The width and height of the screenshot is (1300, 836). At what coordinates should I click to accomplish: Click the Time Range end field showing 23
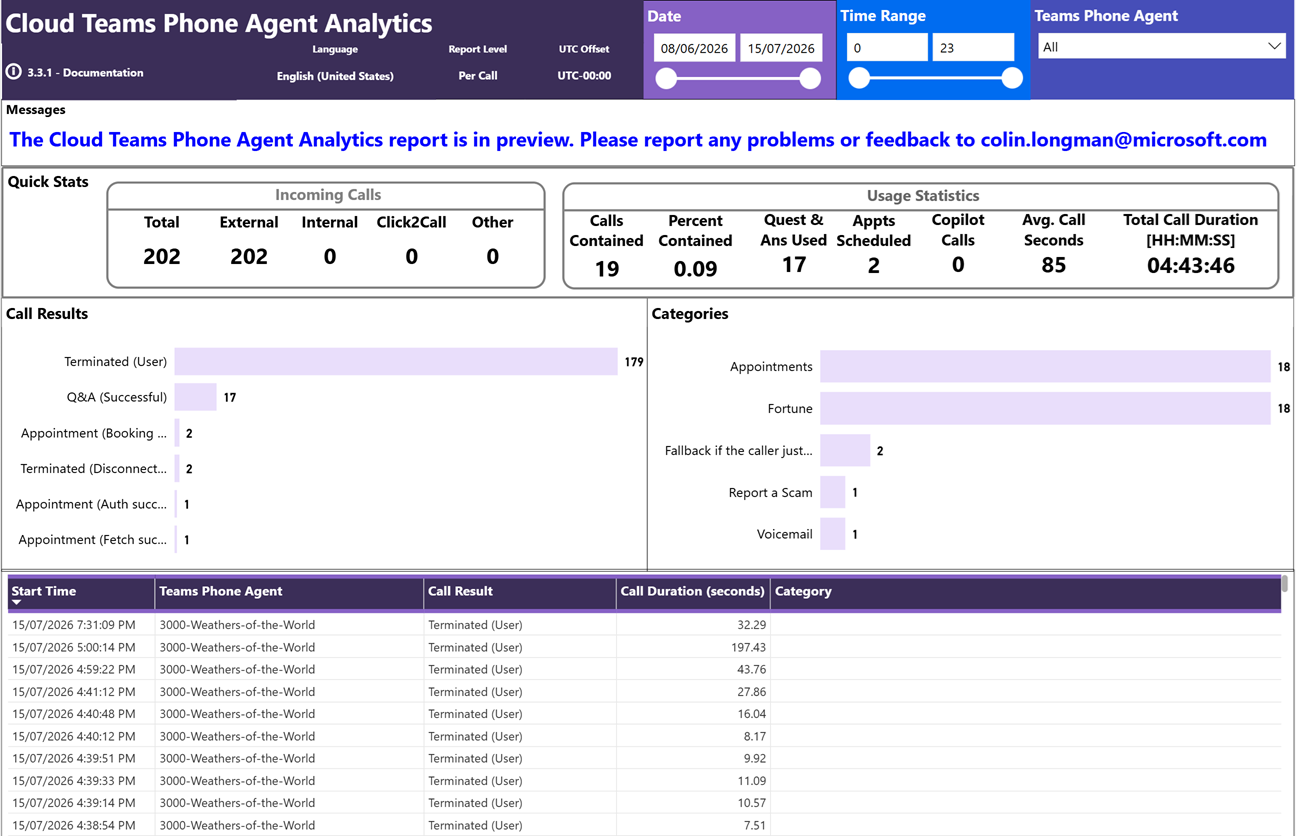(973, 48)
